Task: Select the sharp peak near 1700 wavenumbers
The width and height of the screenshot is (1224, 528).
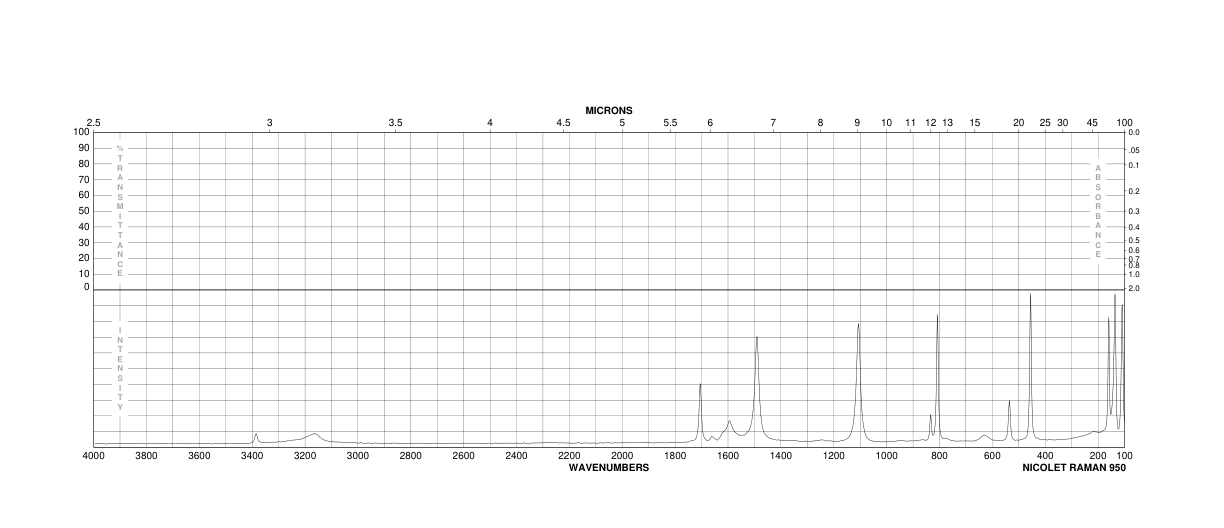Action: tap(700, 385)
